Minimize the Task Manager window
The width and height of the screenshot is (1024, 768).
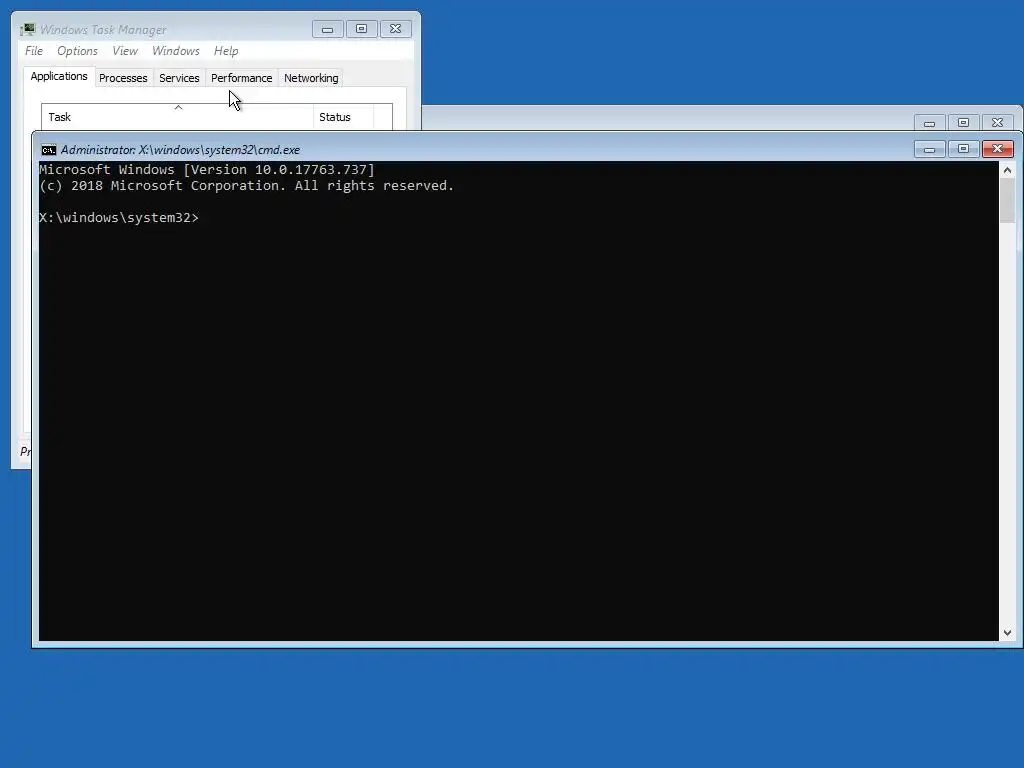coord(328,29)
